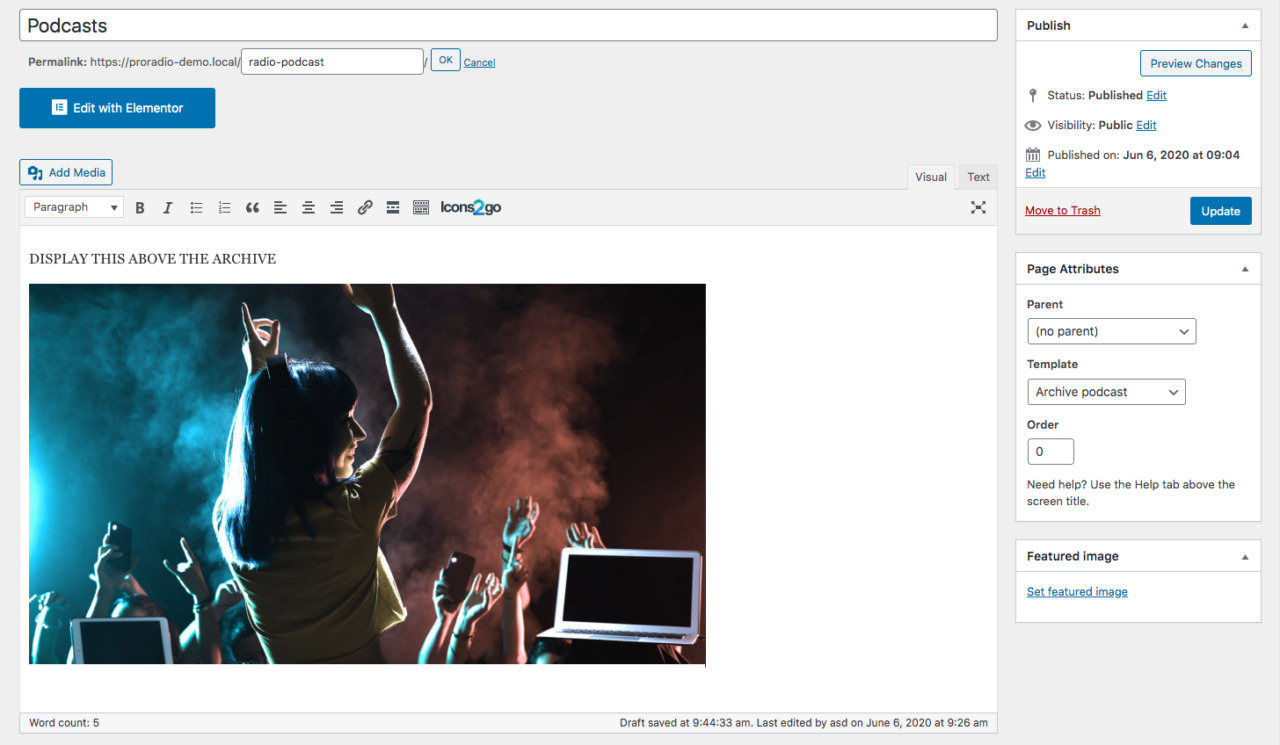Confirm permalink with OK button
The image size is (1280, 745).
tap(445, 60)
